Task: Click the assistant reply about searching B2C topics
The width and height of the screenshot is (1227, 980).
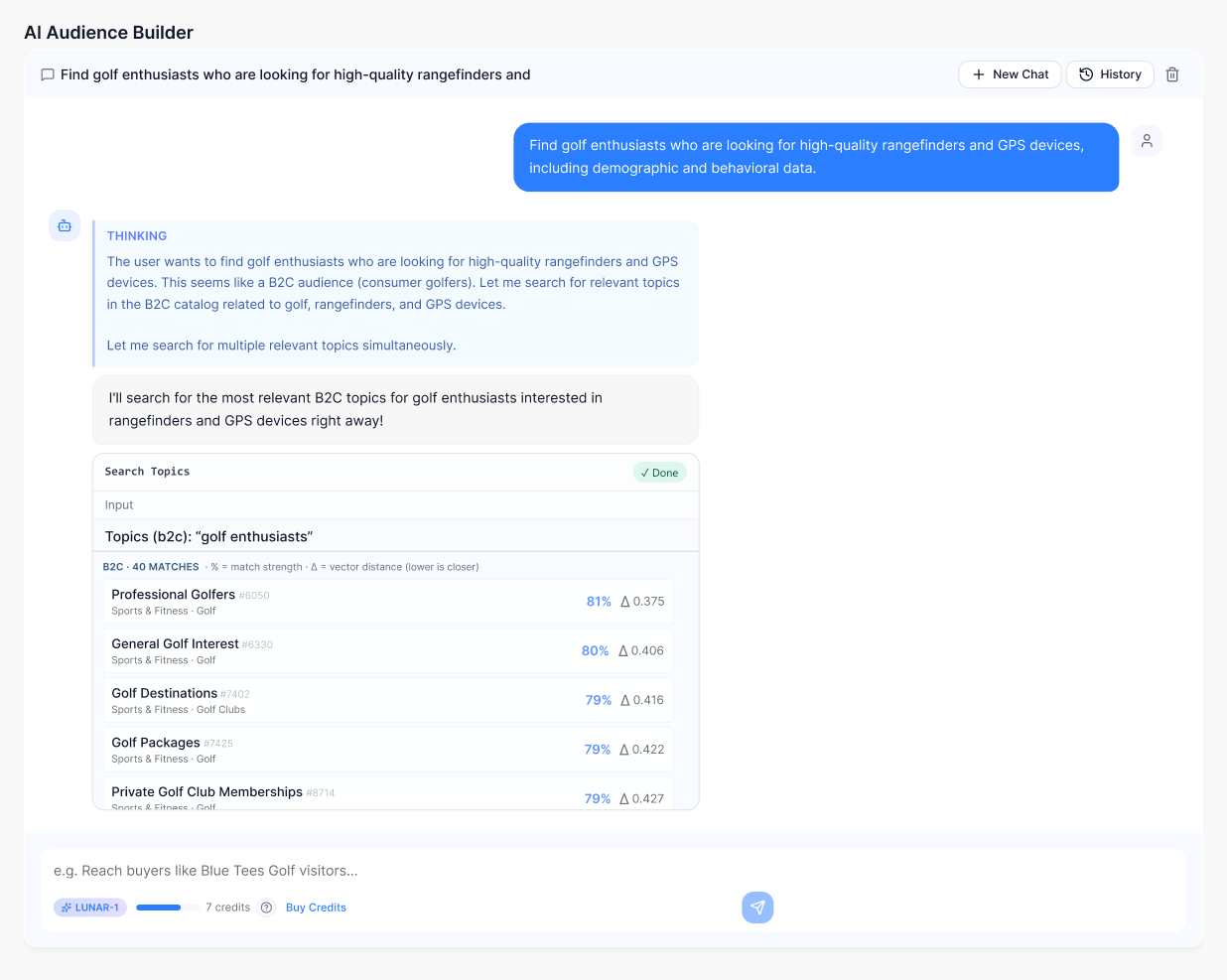Action: 395,409
